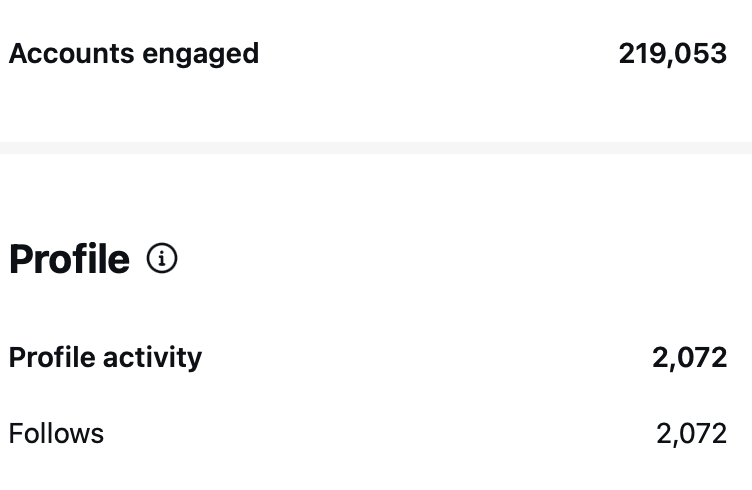Screen dimensions: 752x490
Task: Select the Accounts engaged label
Action: click(134, 54)
